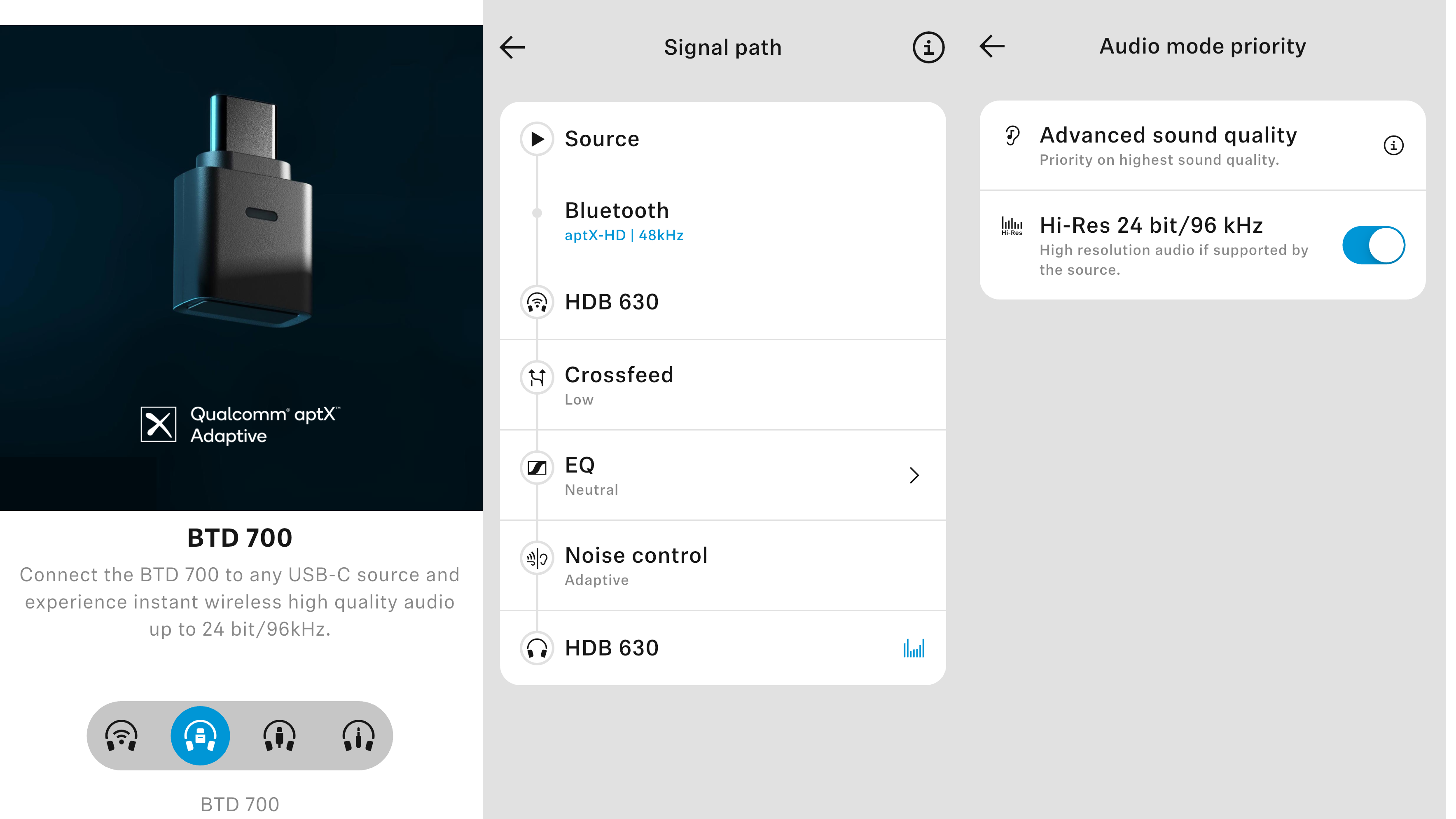Expand EQ settings chevron
The width and height of the screenshot is (1456, 819).
click(914, 475)
